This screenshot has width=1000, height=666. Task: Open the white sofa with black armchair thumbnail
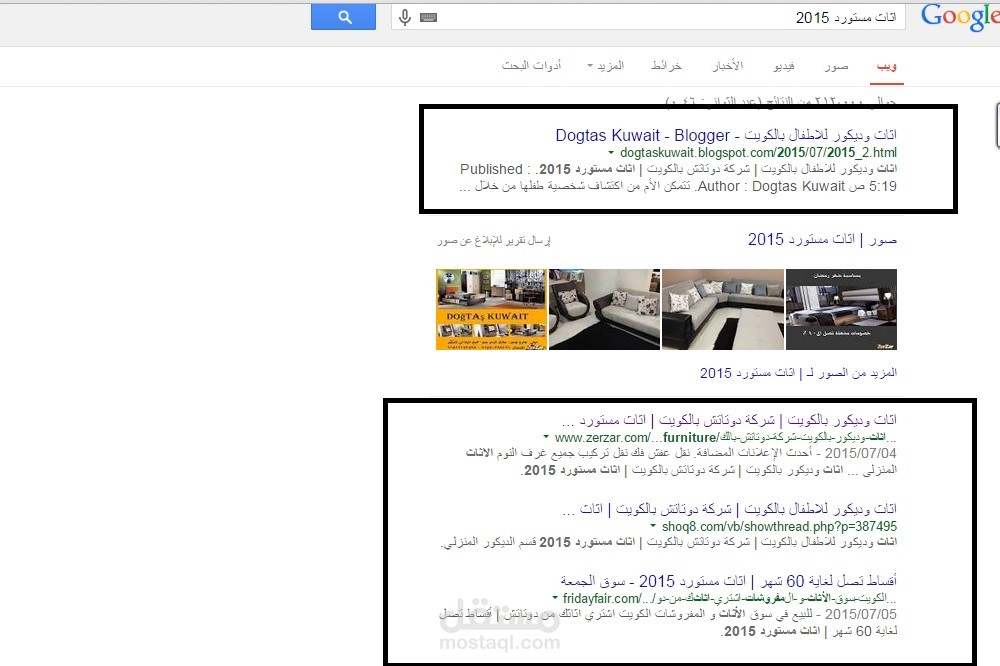(605, 309)
